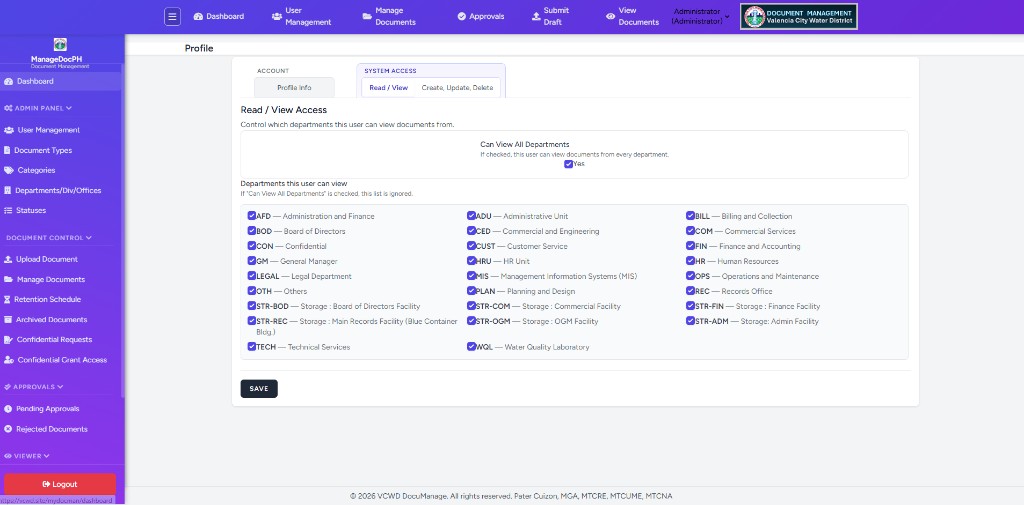The width and height of the screenshot is (1024, 505).
Task: Click the Confidential Requests icon
Action: point(8,340)
